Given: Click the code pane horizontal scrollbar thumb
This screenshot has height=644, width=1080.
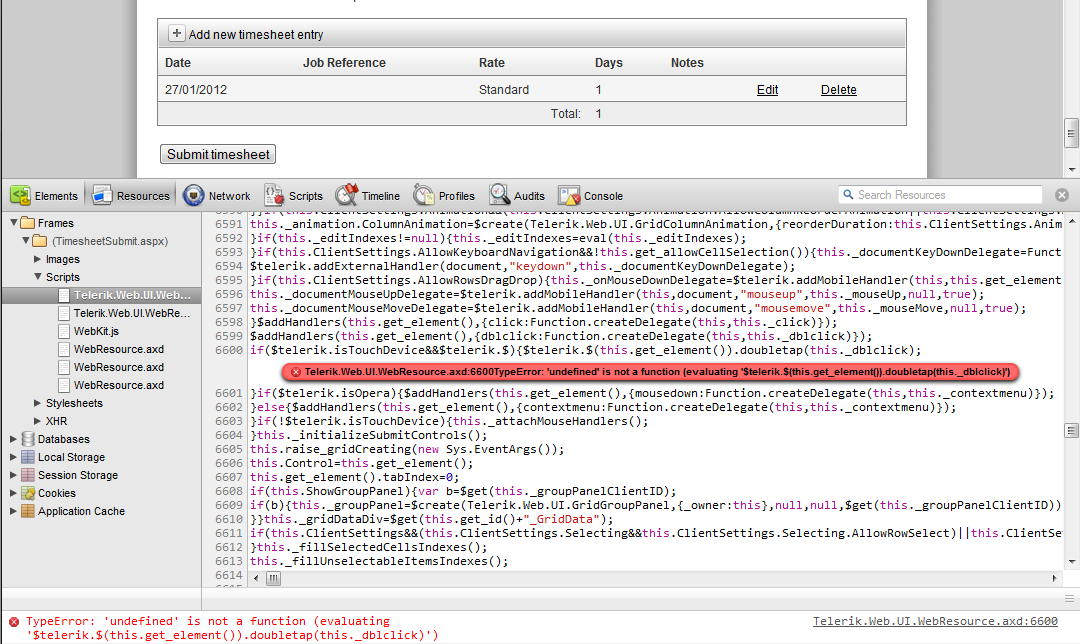Looking at the screenshot, I should [x=273, y=579].
